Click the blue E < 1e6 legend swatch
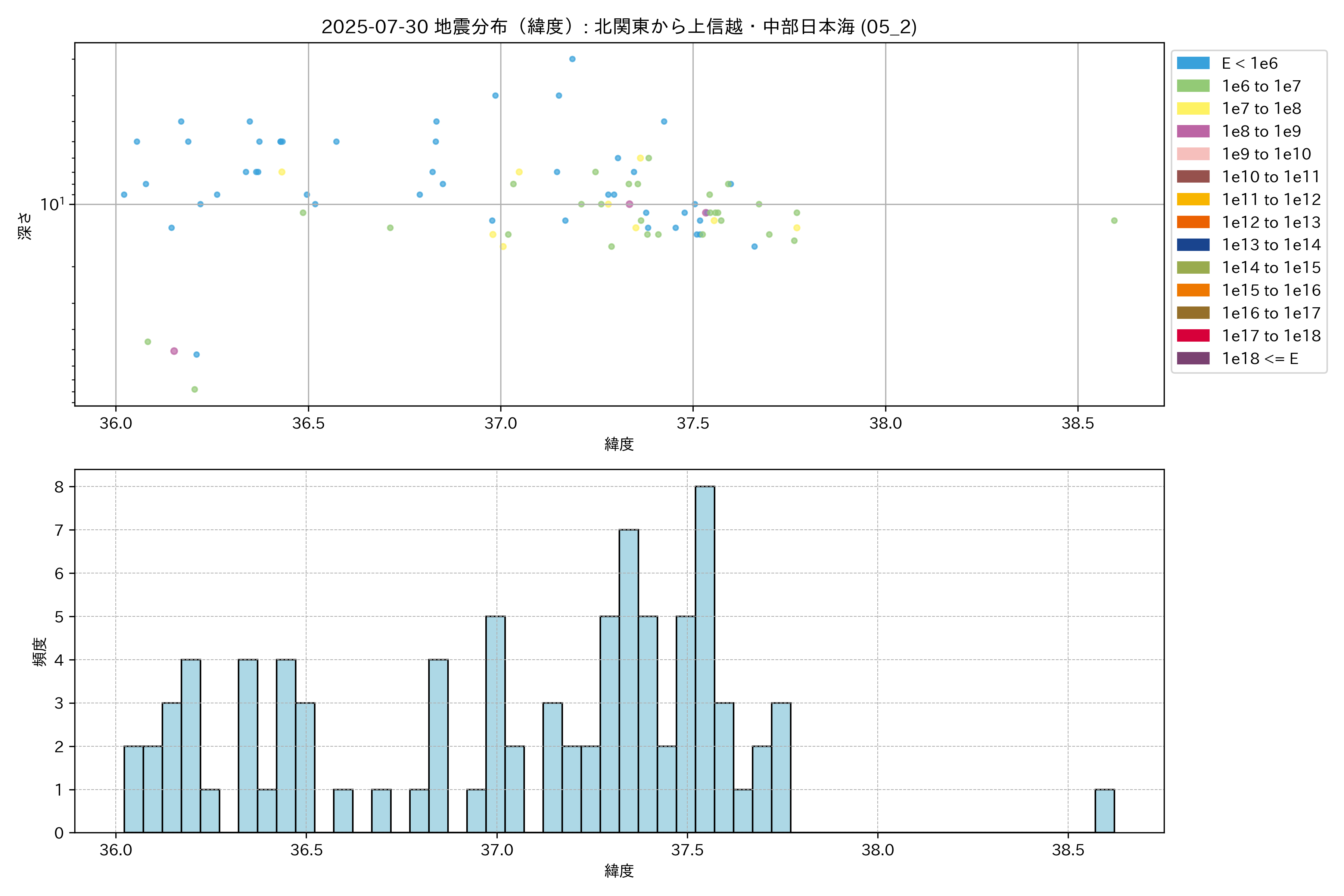This screenshot has width=1344, height=896. 1193,63
